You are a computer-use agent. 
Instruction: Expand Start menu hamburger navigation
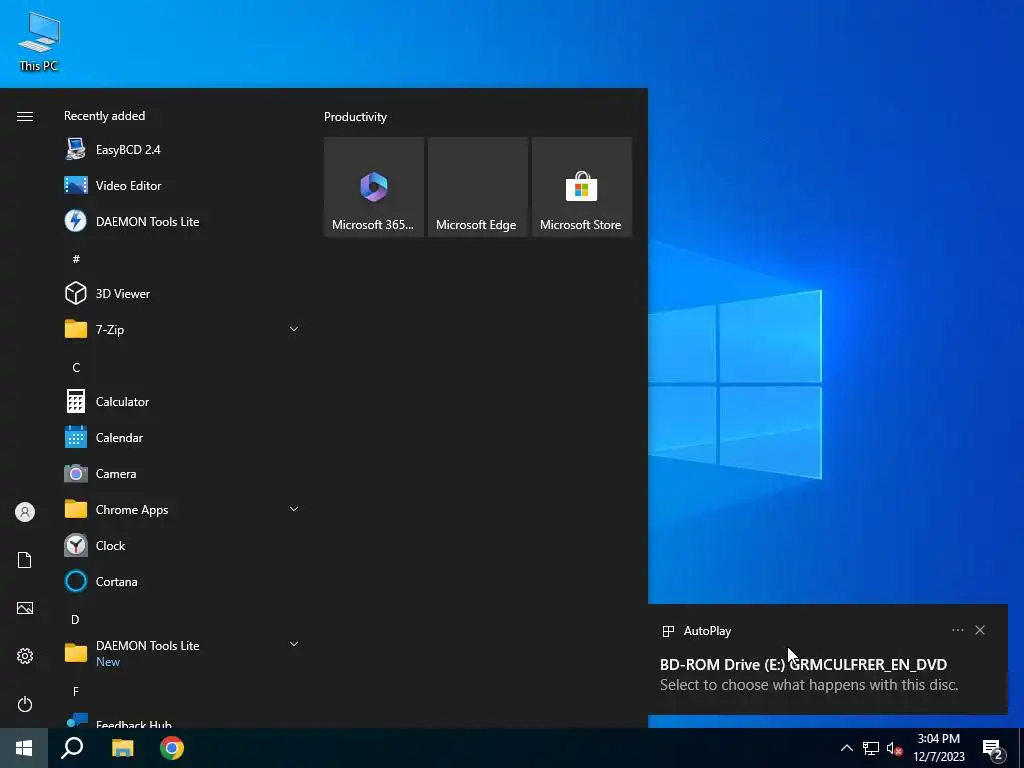coord(25,116)
